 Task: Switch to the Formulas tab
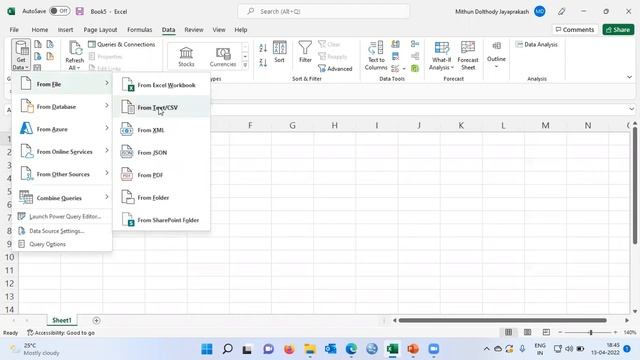tap(140, 29)
